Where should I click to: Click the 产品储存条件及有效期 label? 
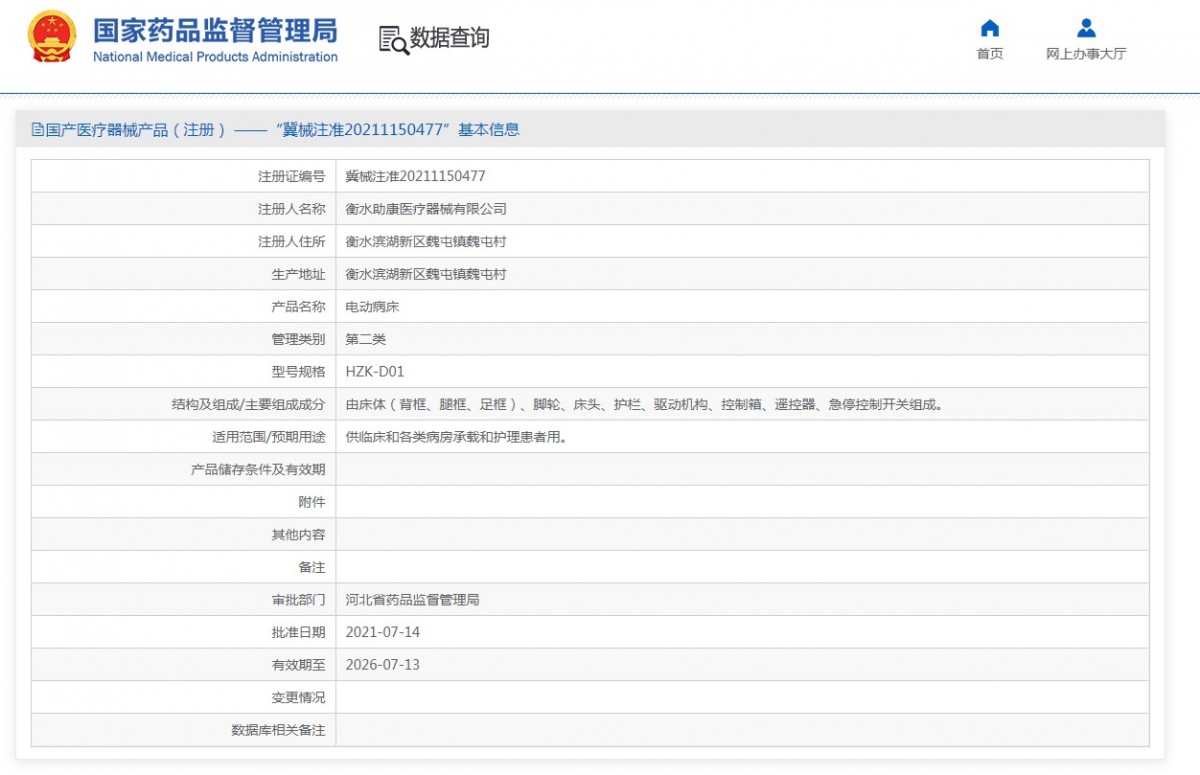258,469
